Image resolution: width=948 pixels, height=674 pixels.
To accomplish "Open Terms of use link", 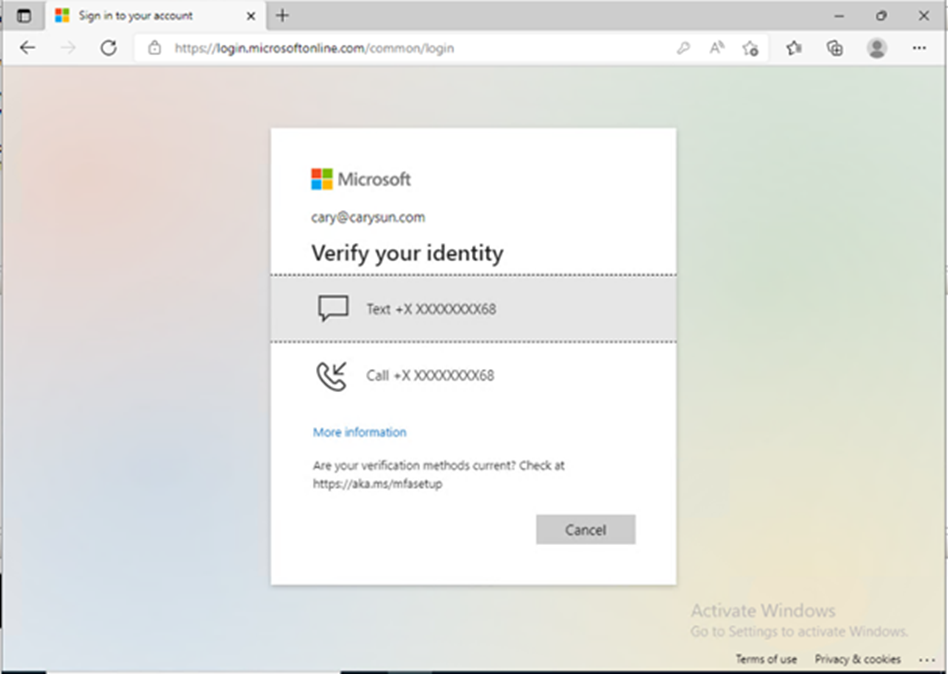I will point(766,659).
